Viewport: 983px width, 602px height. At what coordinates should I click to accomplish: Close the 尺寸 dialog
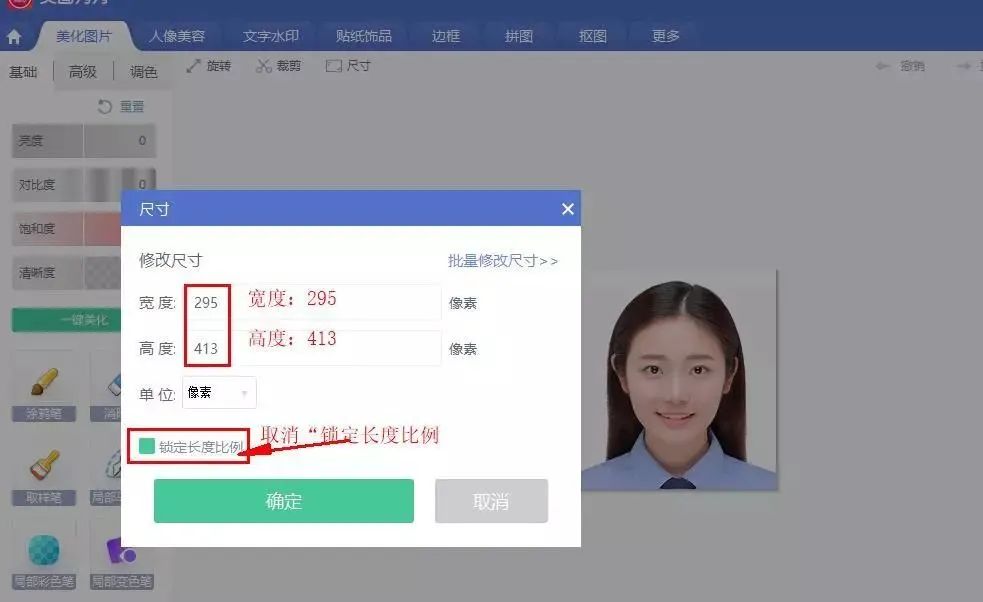(567, 209)
